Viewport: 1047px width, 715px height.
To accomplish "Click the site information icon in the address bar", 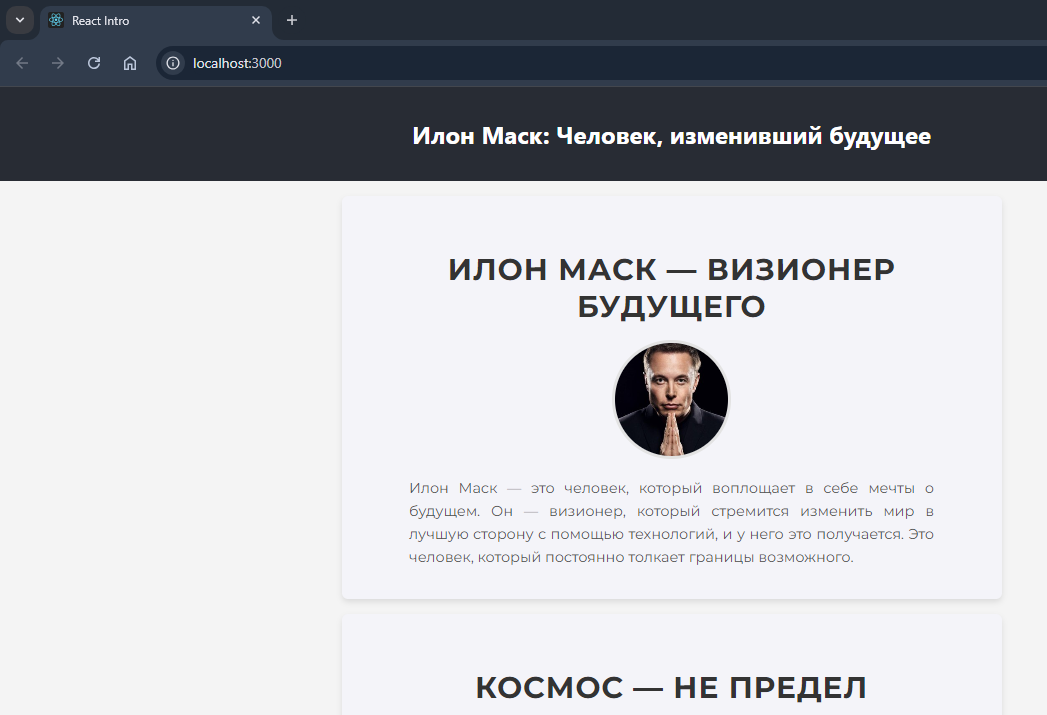I will point(172,62).
